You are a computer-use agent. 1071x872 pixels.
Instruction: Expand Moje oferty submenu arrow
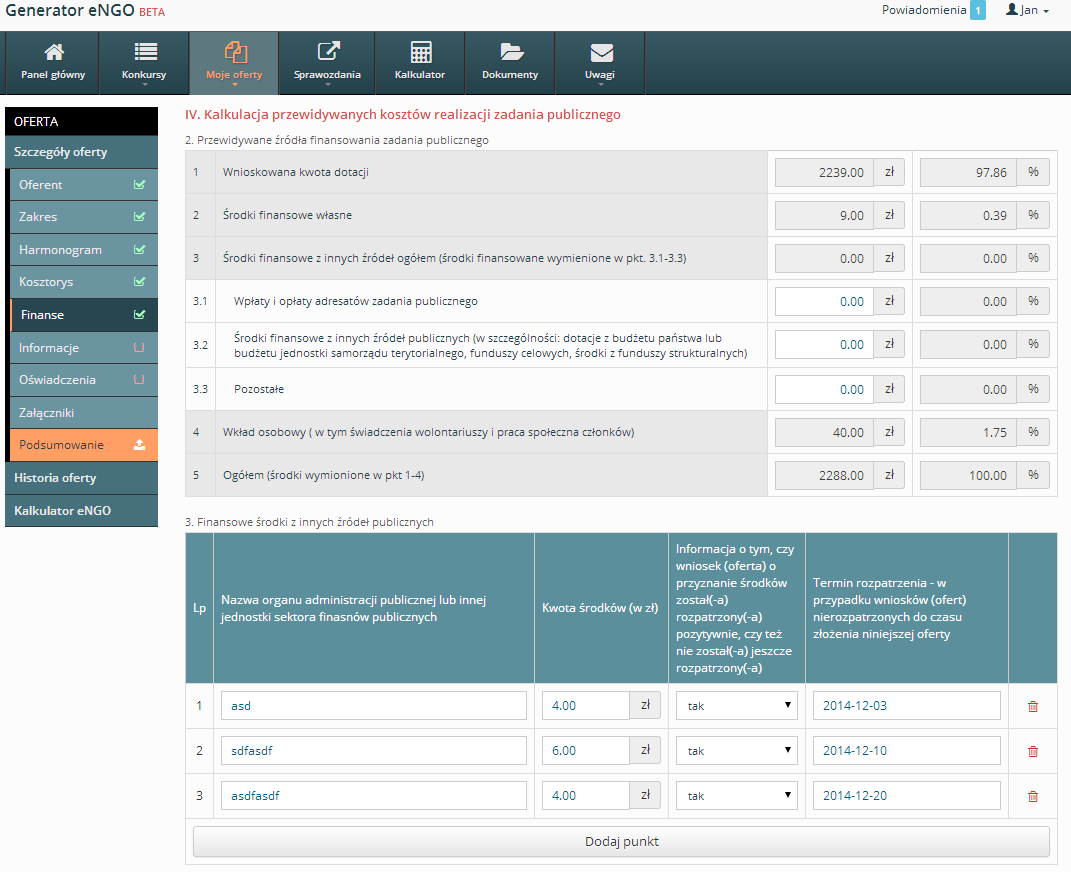(235, 85)
